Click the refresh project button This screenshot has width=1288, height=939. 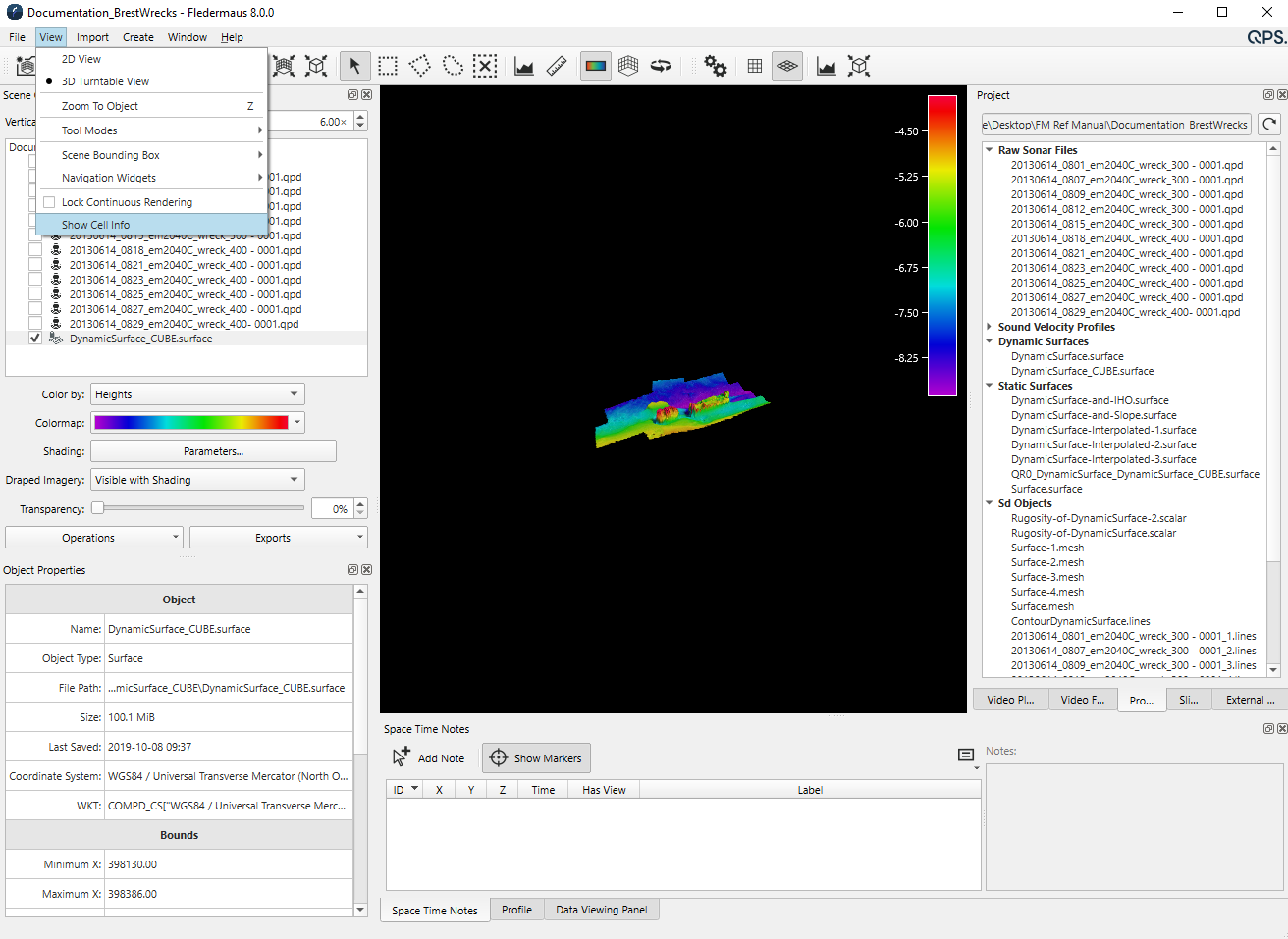tap(1269, 125)
